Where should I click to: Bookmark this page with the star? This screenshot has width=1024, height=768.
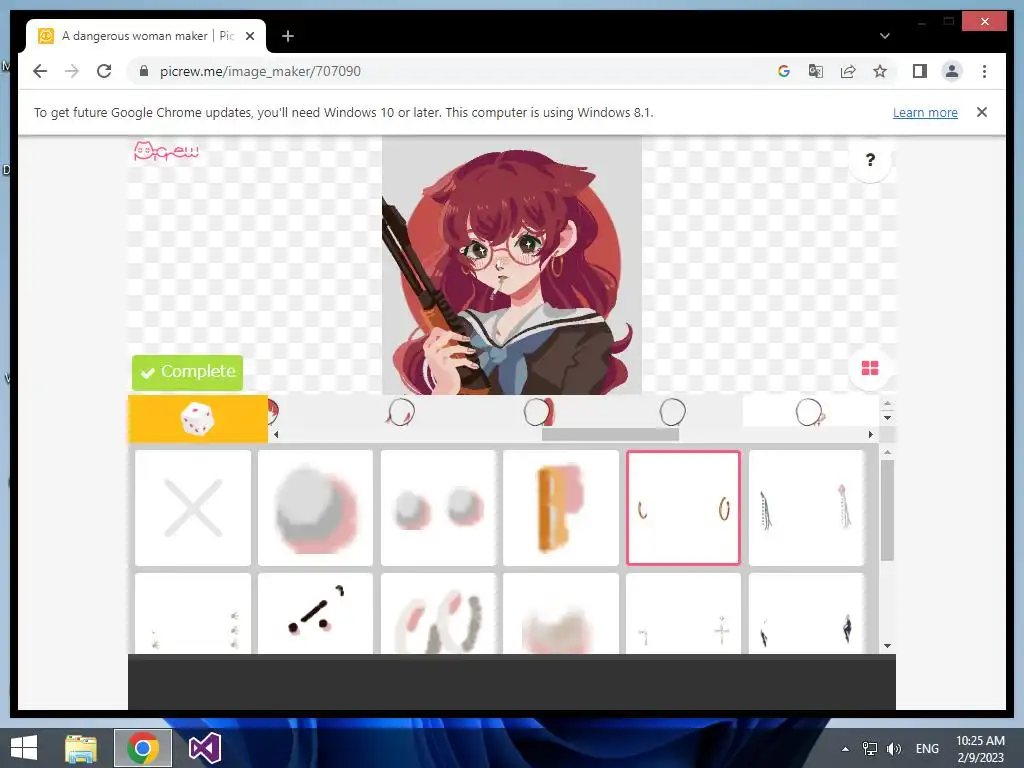coord(880,71)
